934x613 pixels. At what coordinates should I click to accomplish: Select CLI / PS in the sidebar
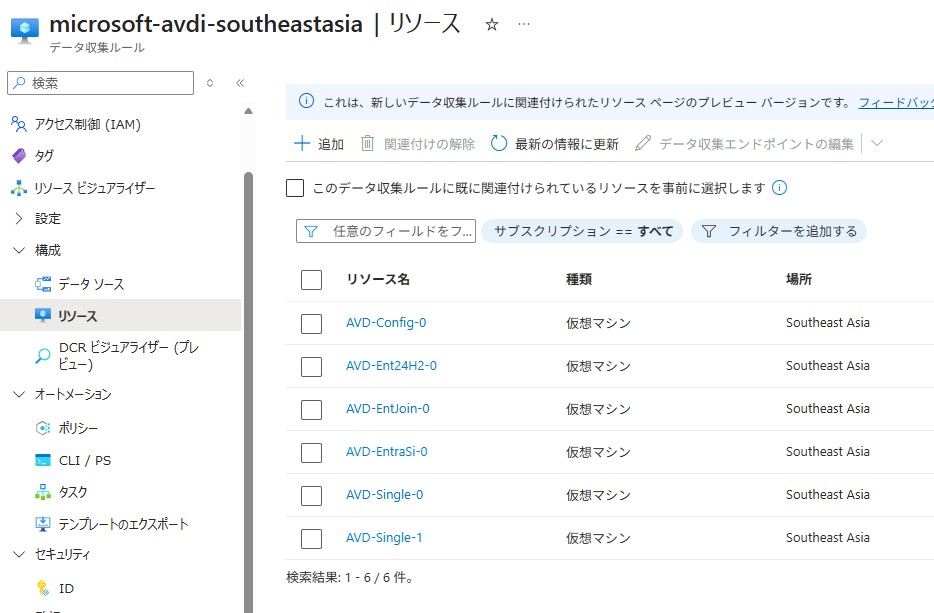pos(84,460)
